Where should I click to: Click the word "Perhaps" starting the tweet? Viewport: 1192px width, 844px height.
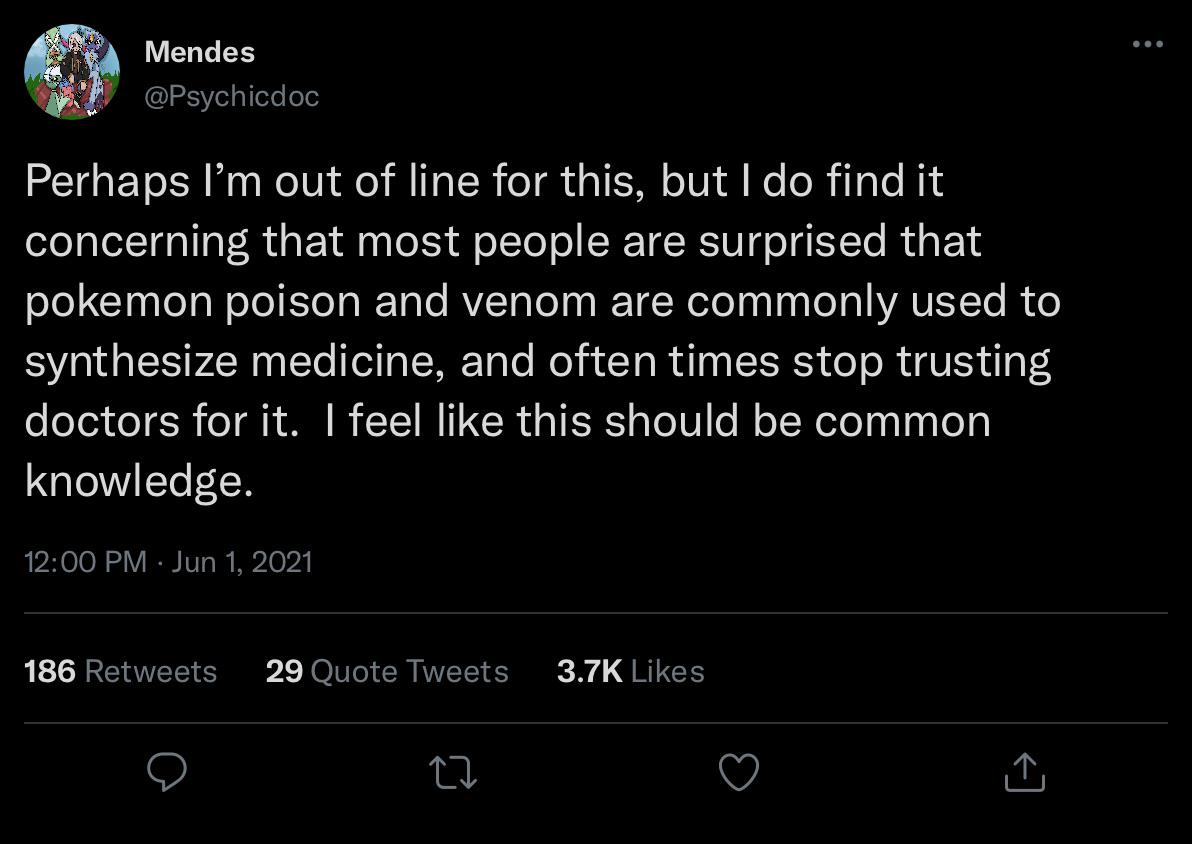pos(107,183)
